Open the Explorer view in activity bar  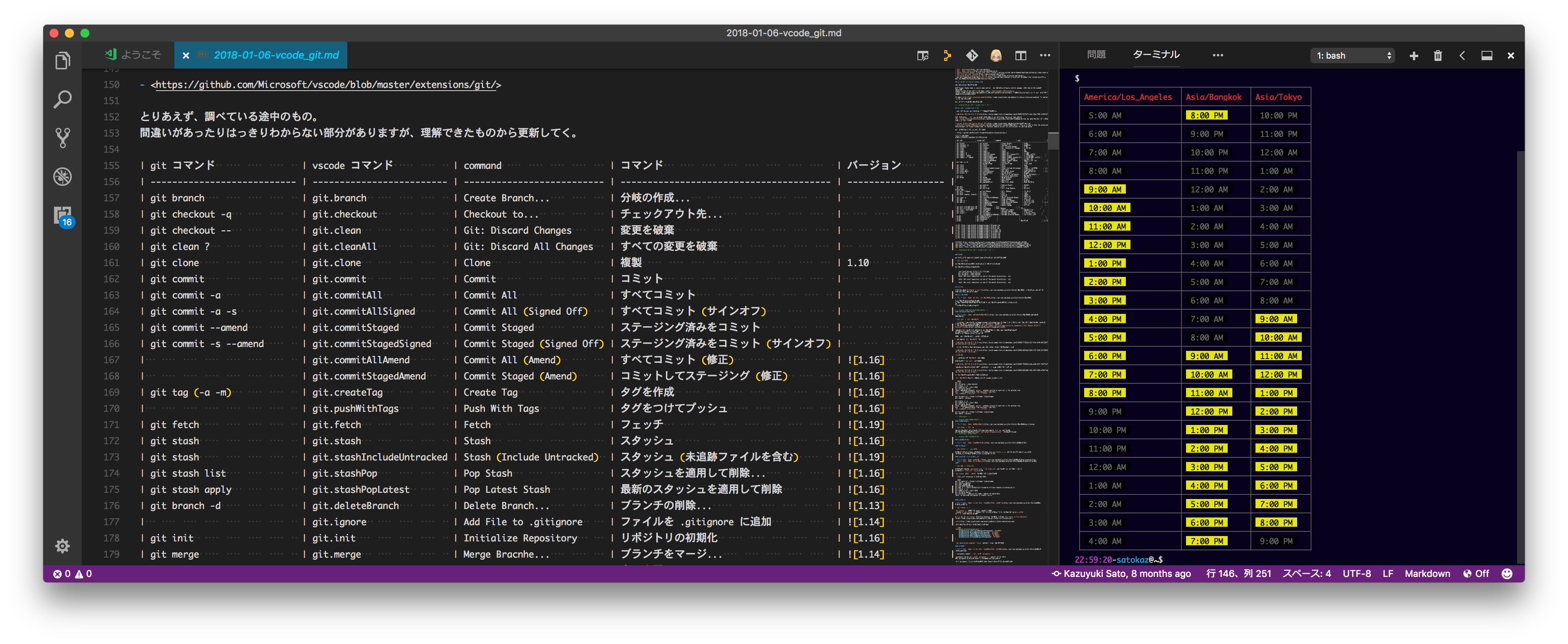(63, 61)
